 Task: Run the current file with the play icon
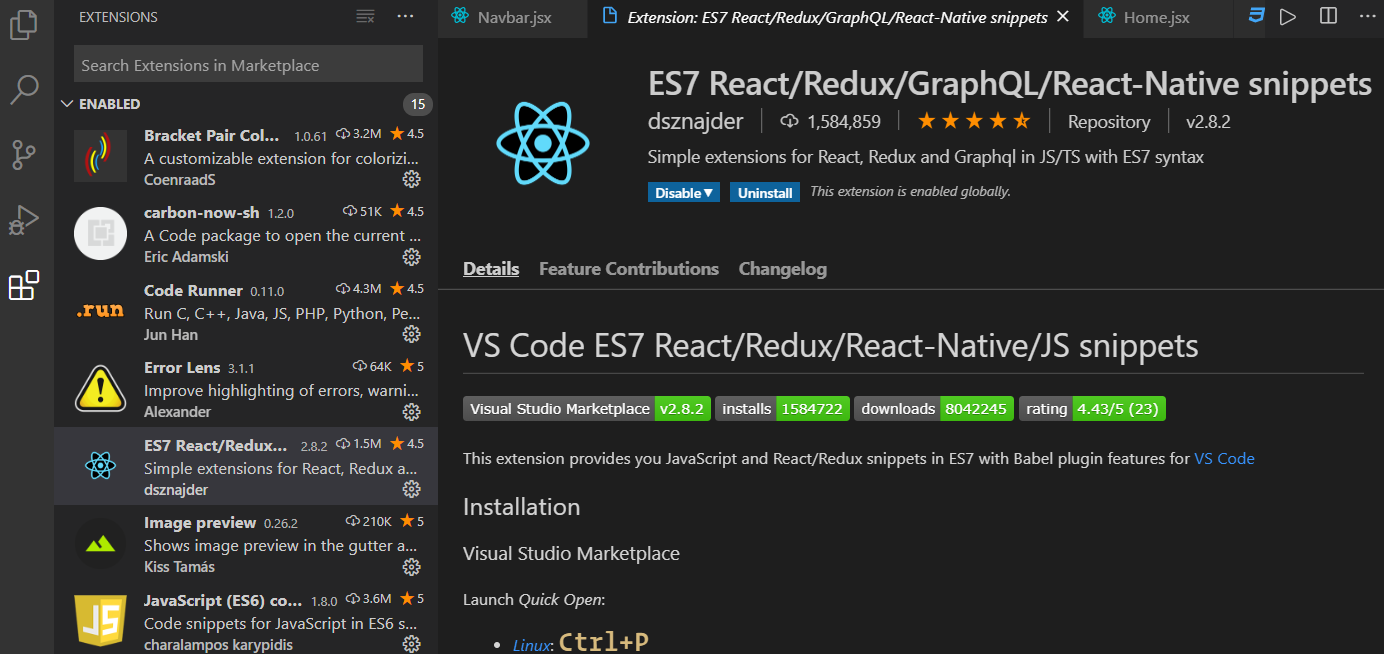[x=1288, y=16]
